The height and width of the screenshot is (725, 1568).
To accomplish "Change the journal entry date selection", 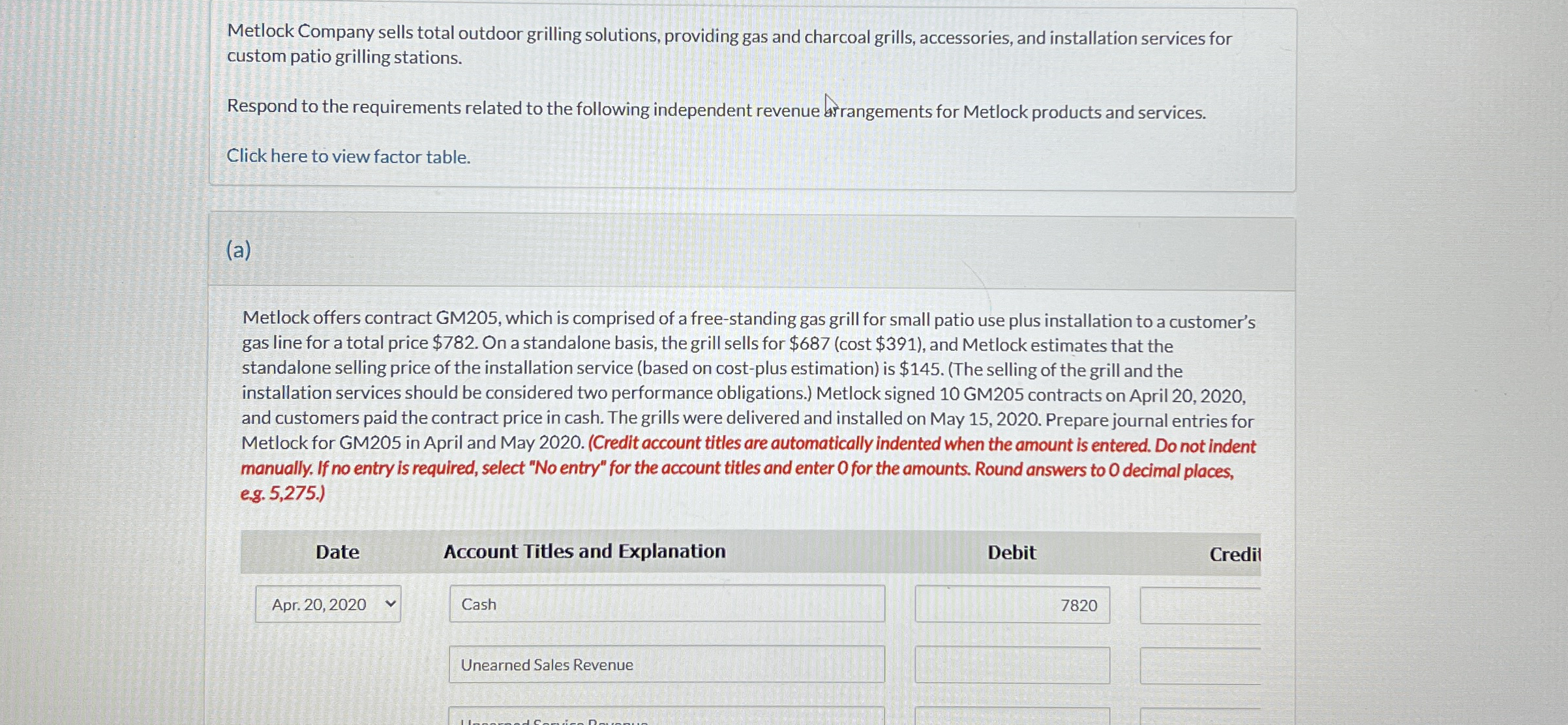I will click(x=327, y=604).
